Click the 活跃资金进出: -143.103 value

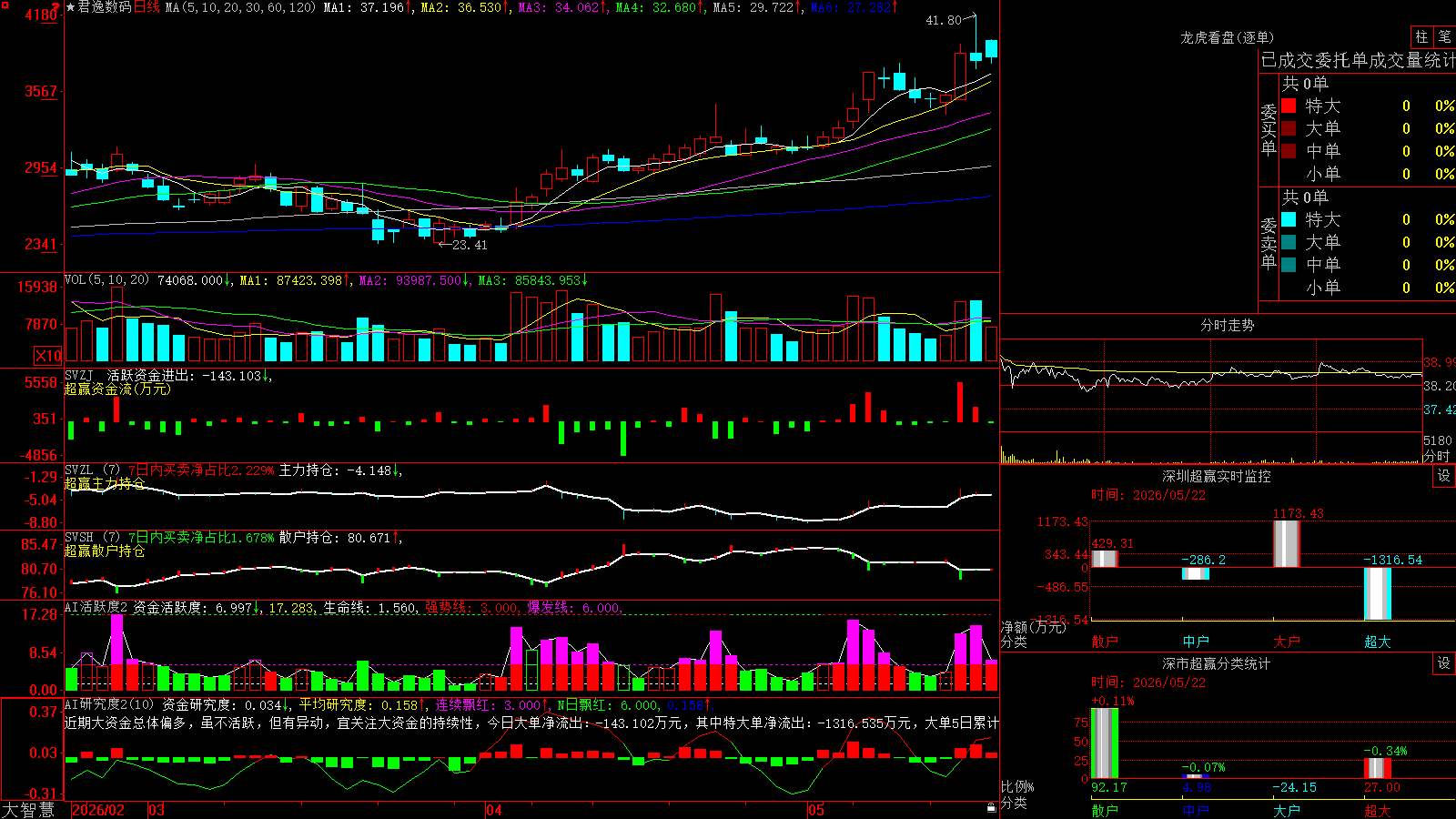click(x=185, y=375)
